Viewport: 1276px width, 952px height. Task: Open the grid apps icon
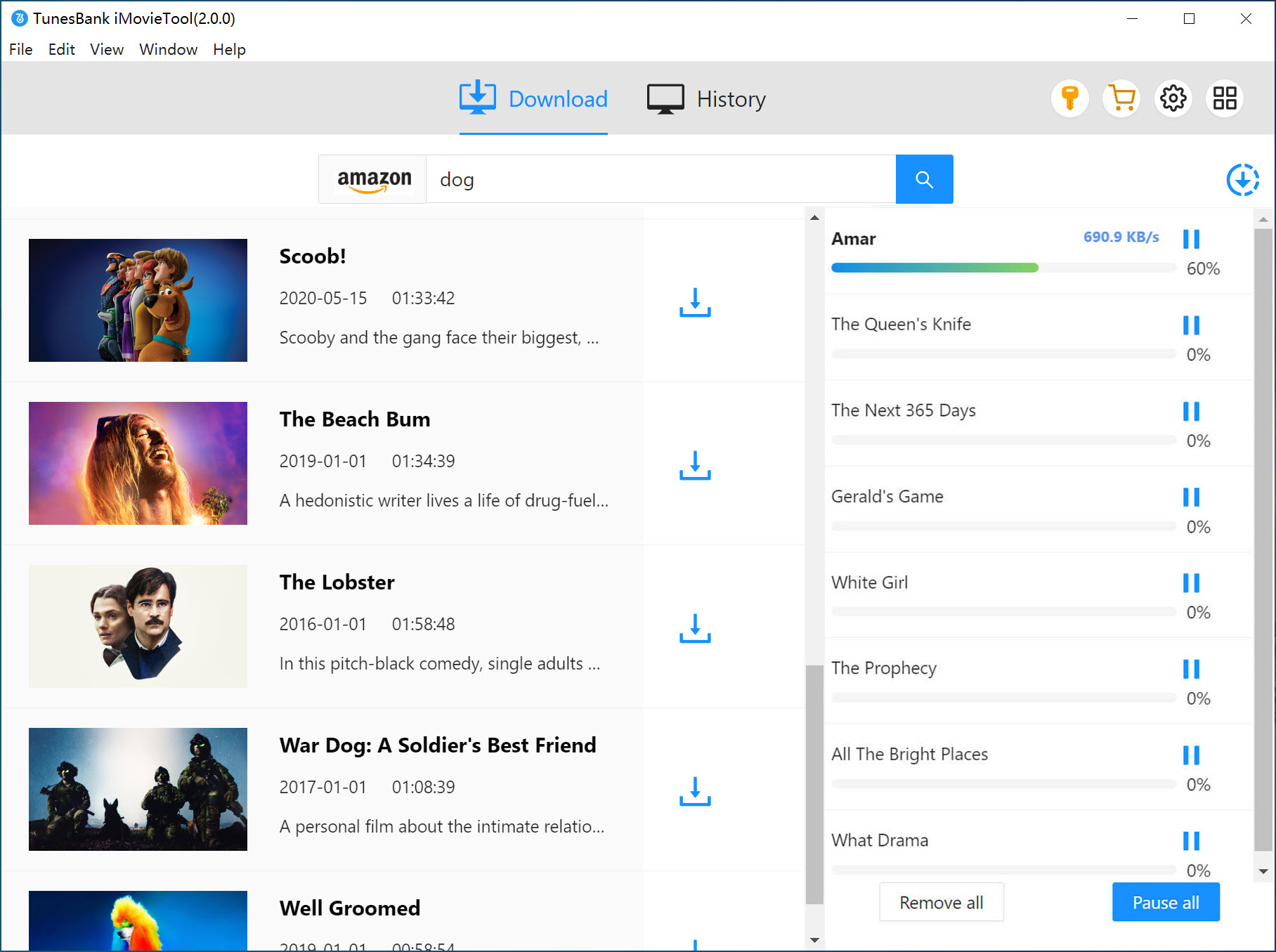coord(1225,98)
